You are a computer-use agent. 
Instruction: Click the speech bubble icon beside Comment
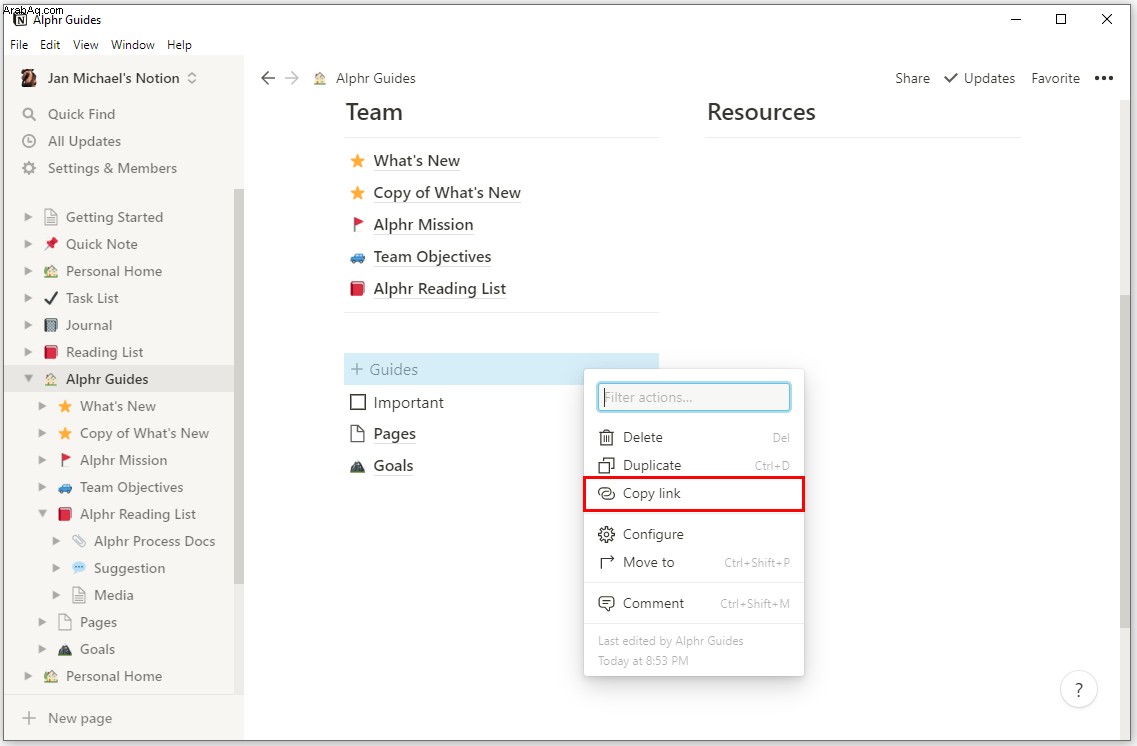tap(606, 603)
